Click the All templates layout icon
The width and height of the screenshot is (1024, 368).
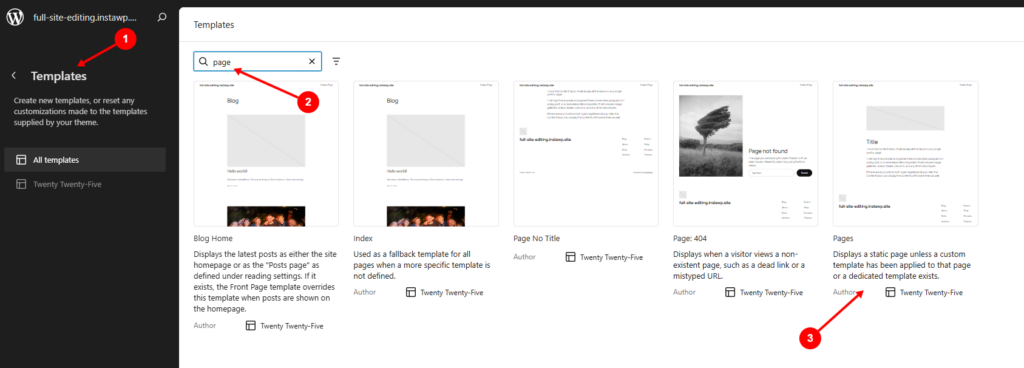[21, 160]
